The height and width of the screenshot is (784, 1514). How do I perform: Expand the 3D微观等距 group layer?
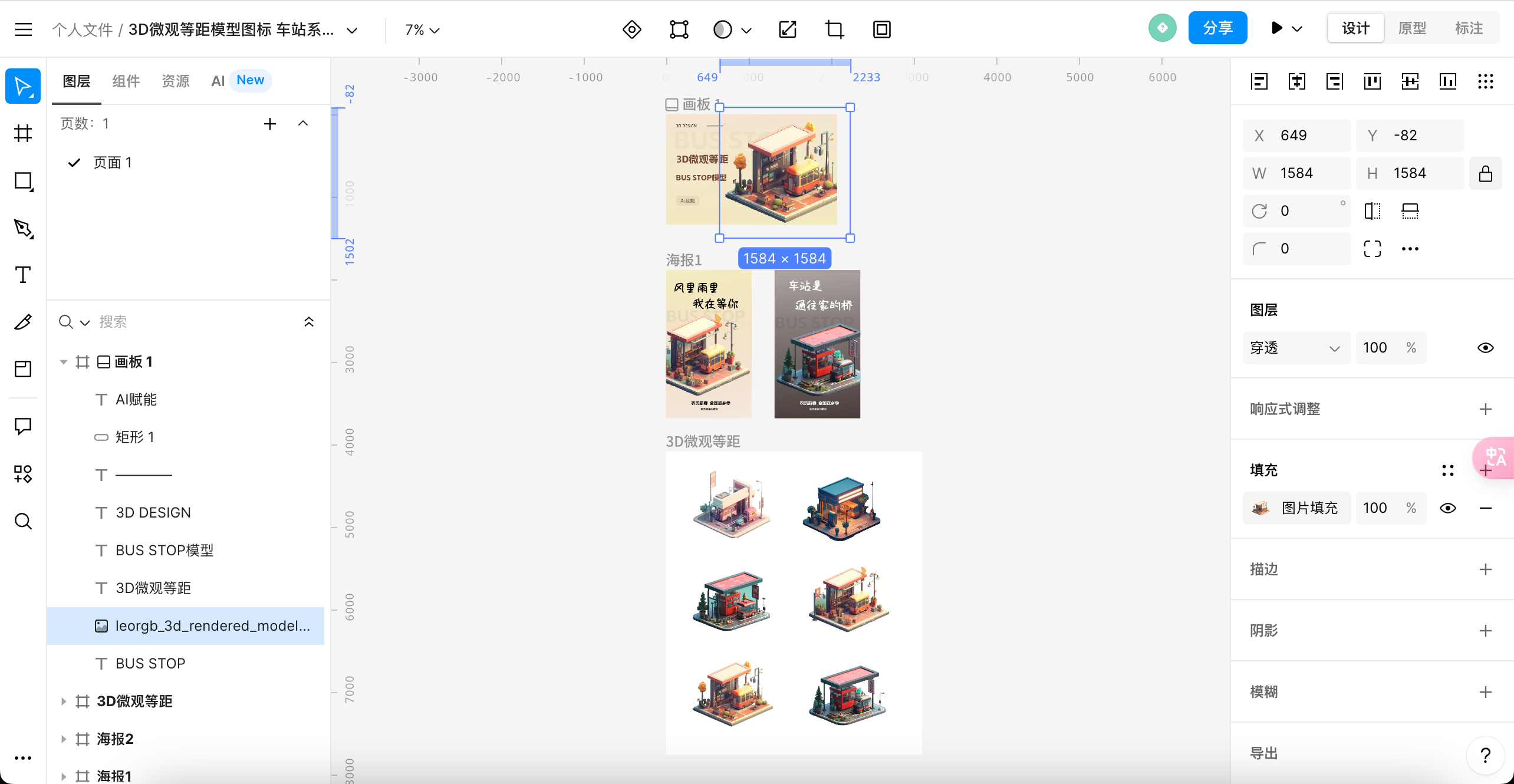(x=64, y=700)
